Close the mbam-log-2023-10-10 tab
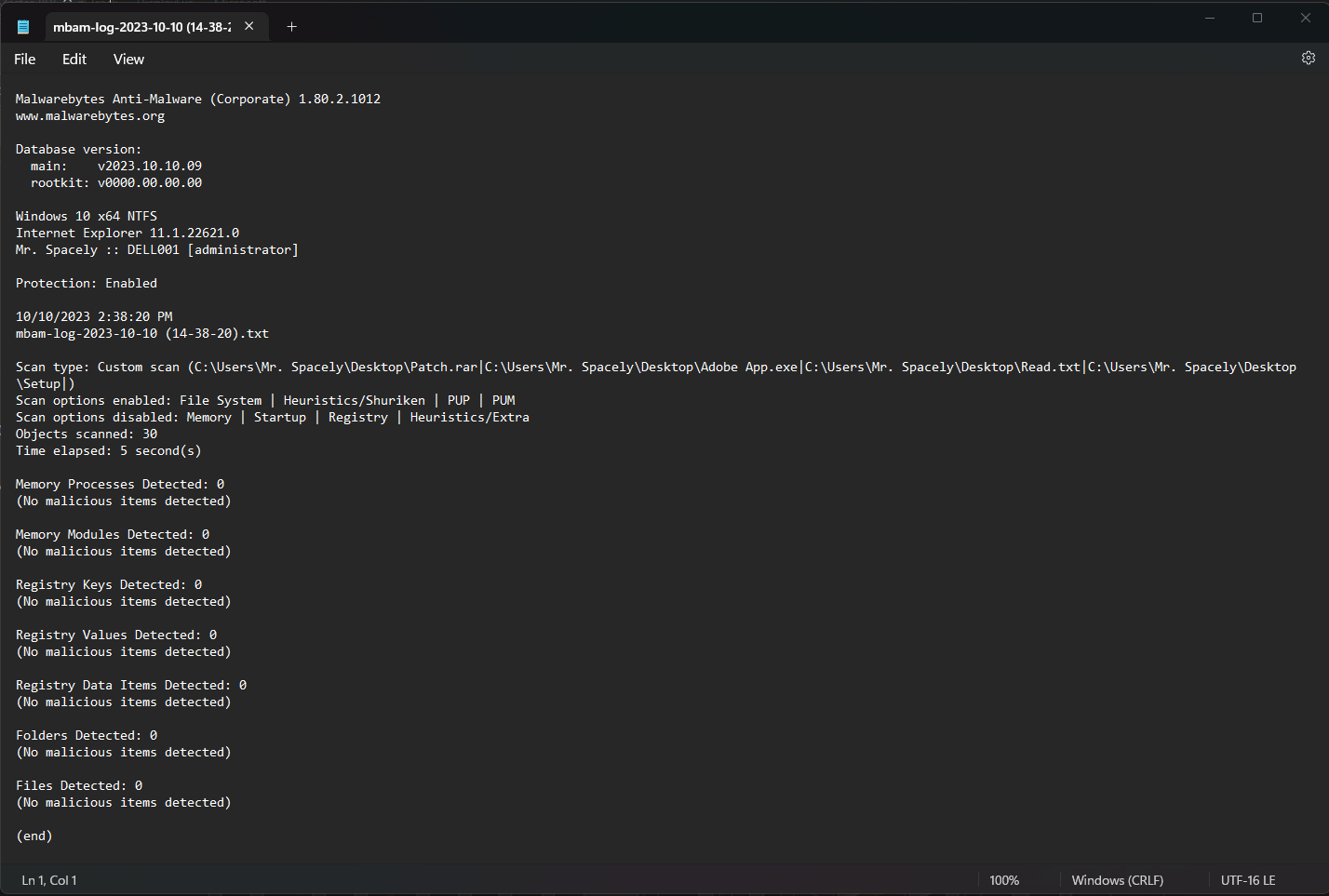 249,26
